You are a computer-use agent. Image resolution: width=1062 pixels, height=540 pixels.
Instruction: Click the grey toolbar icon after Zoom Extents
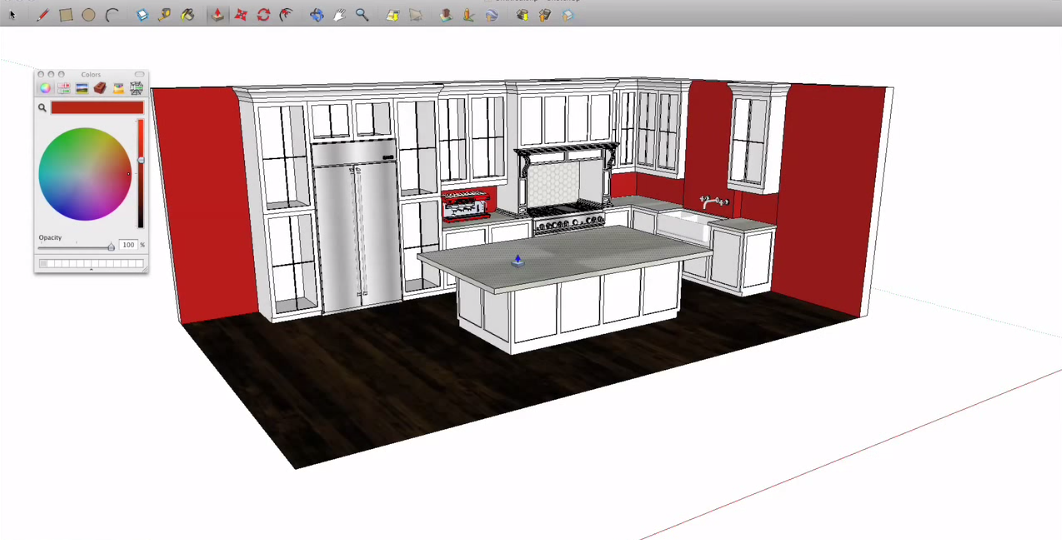416,14
